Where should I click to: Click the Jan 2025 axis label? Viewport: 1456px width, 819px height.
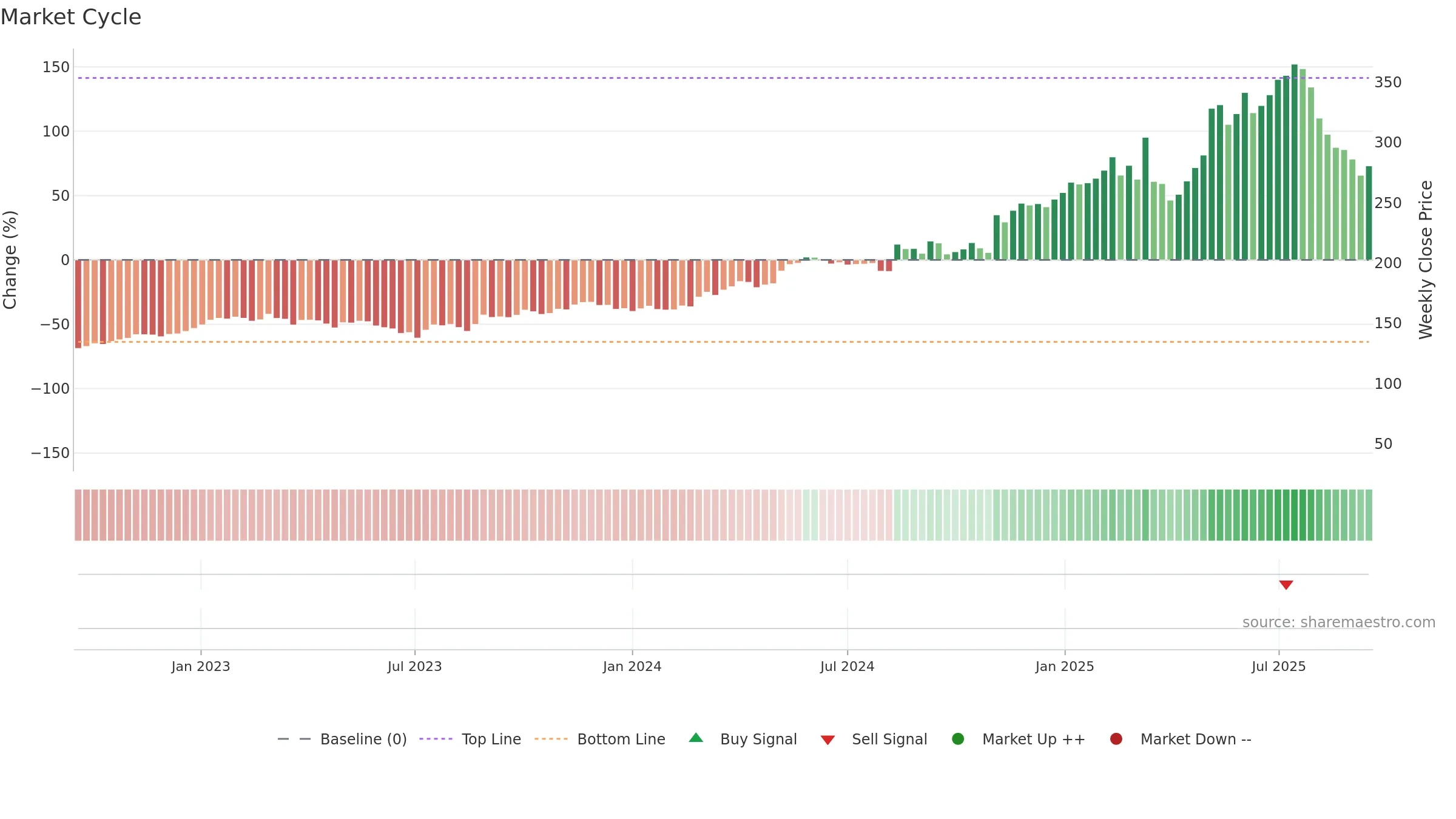[x=1065, y=667]
